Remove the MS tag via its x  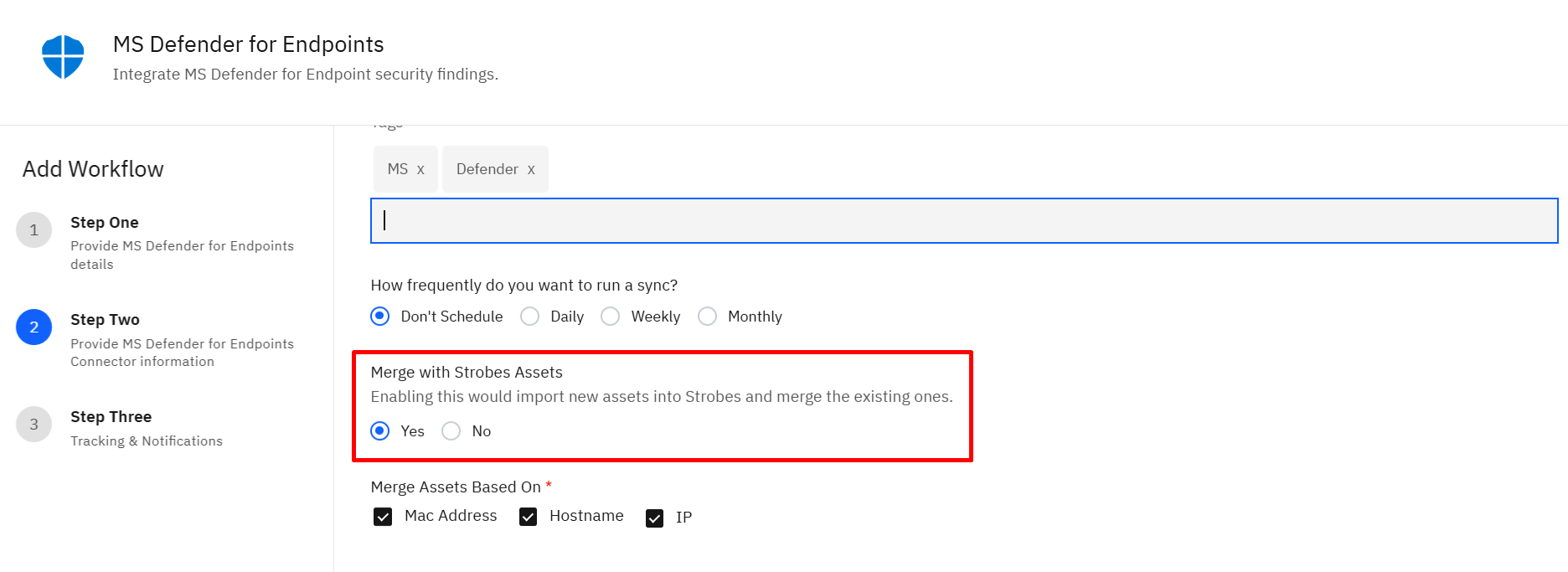[420, 170]
